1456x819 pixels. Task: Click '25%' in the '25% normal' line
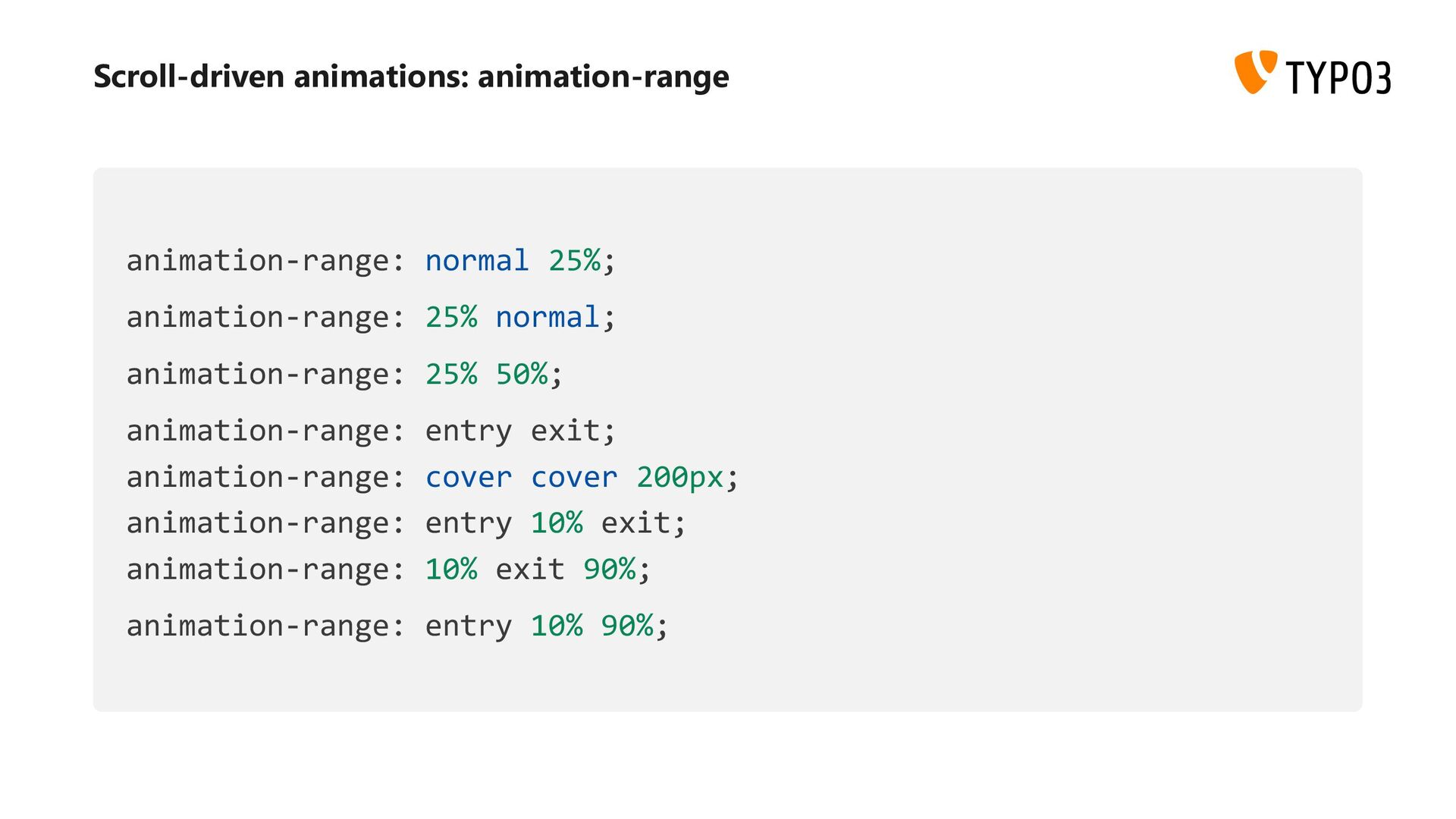point(451,317)
